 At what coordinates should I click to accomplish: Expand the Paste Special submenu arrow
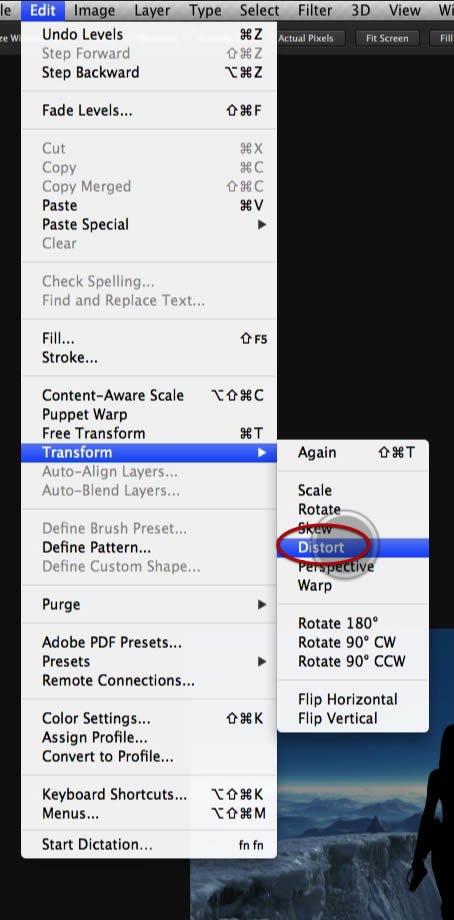[x=262, y=225]
